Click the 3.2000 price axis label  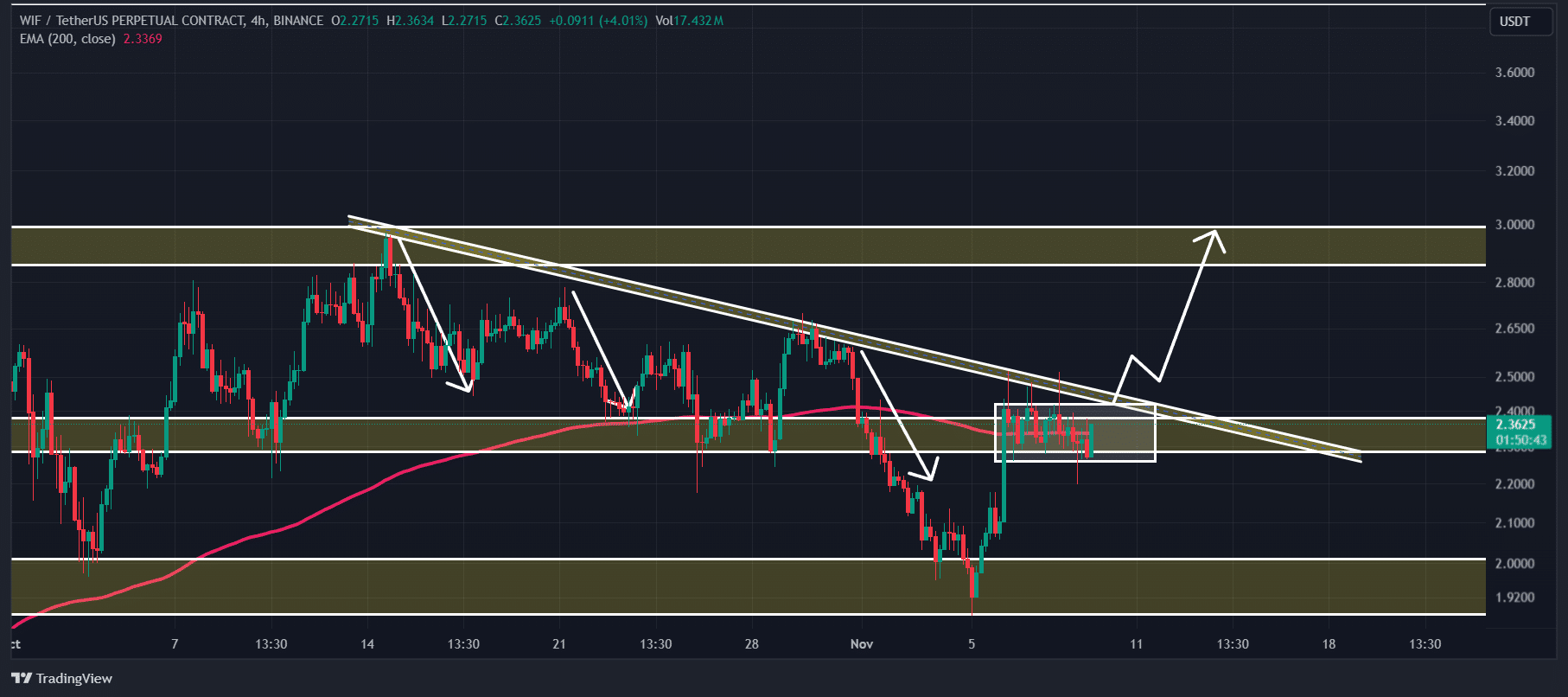click(1514, 171)
